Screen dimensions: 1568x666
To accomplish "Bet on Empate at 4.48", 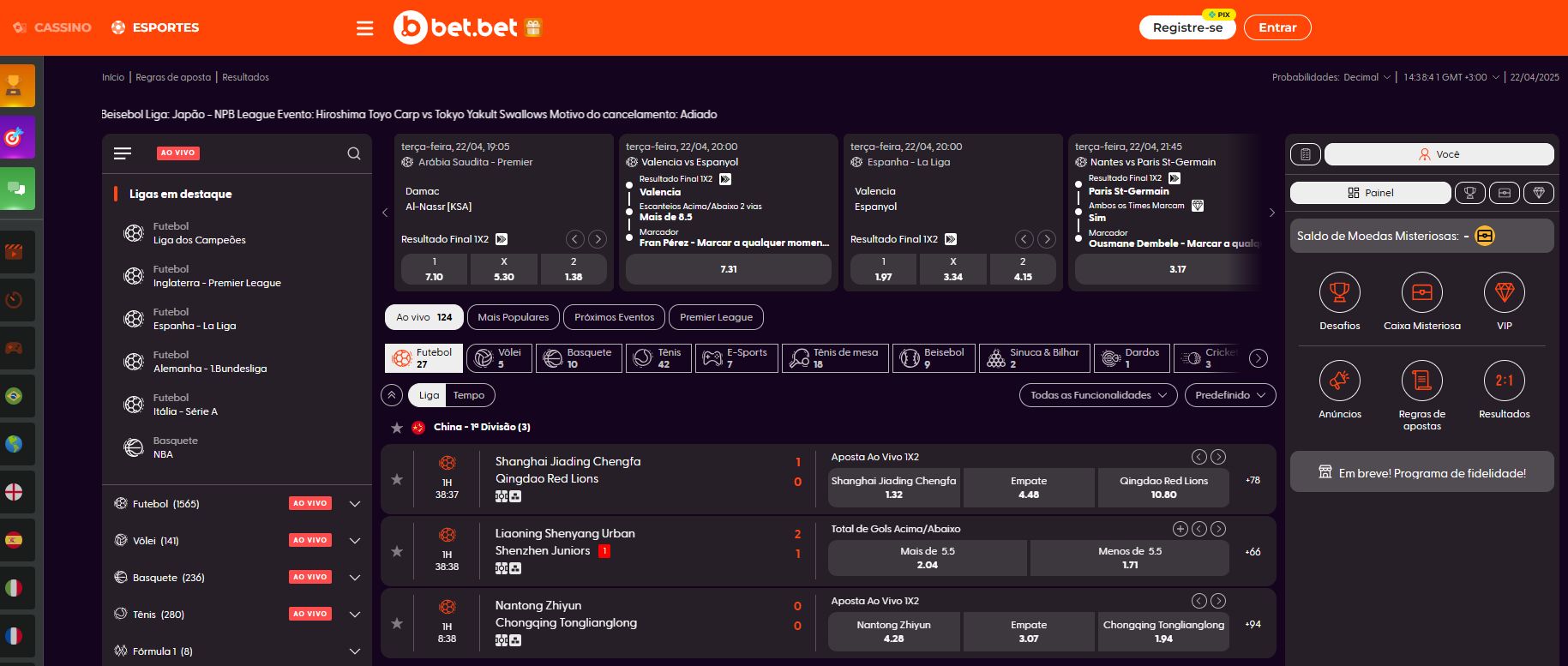I will click(1029, 488).
